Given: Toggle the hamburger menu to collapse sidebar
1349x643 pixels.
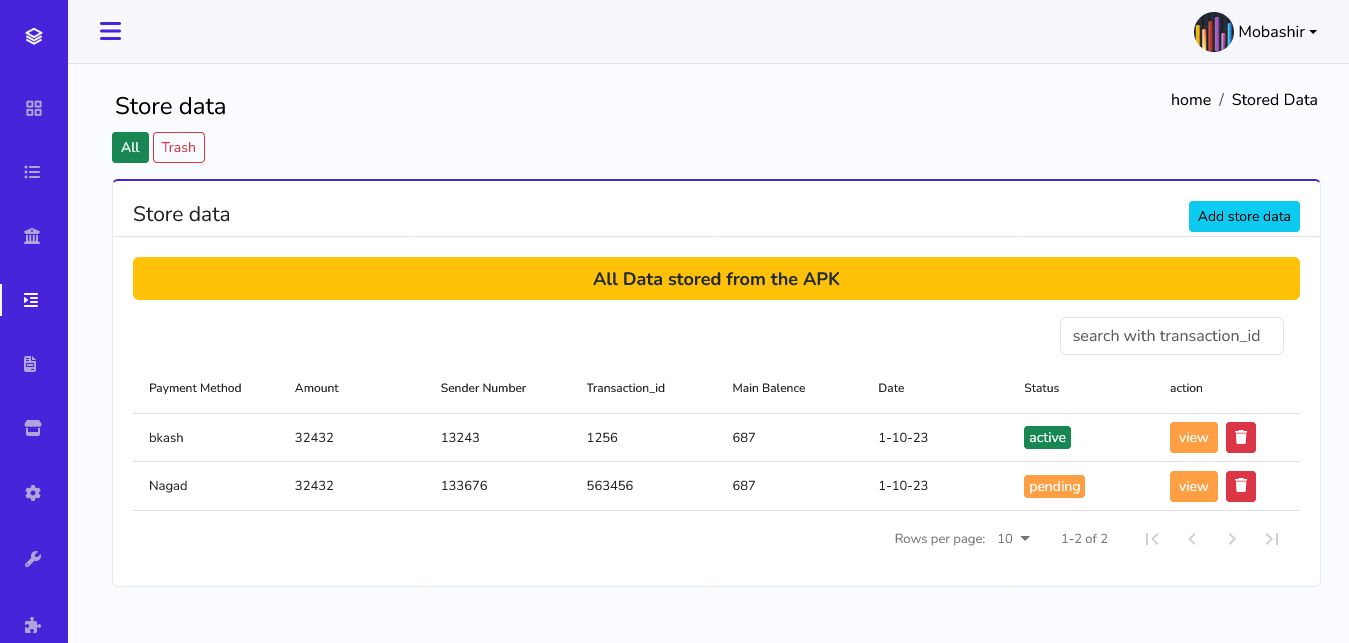Looking at the screenshot, I should pos(110,31).
